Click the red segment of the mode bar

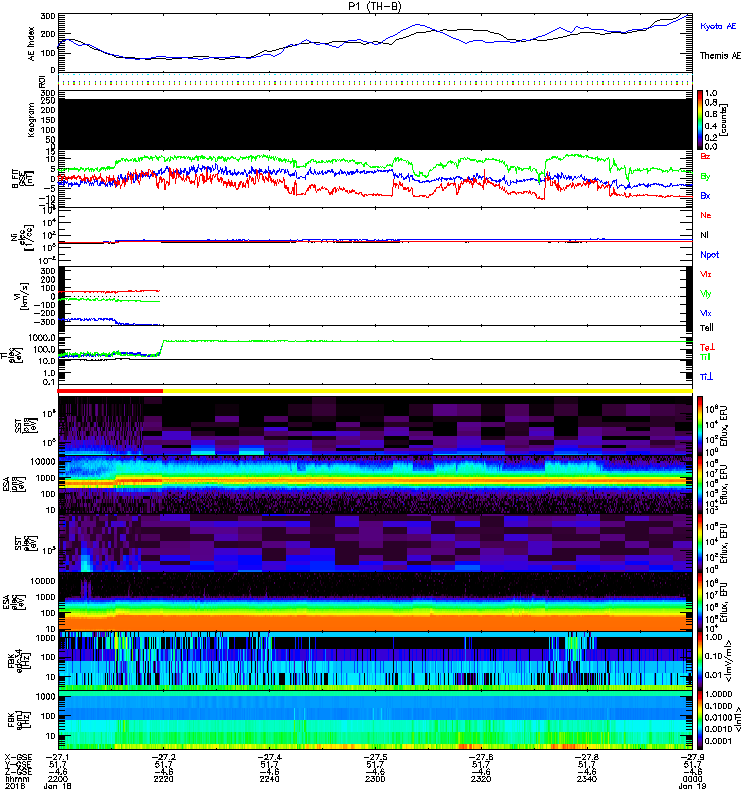pyautogui.click(x=110, y=391)
